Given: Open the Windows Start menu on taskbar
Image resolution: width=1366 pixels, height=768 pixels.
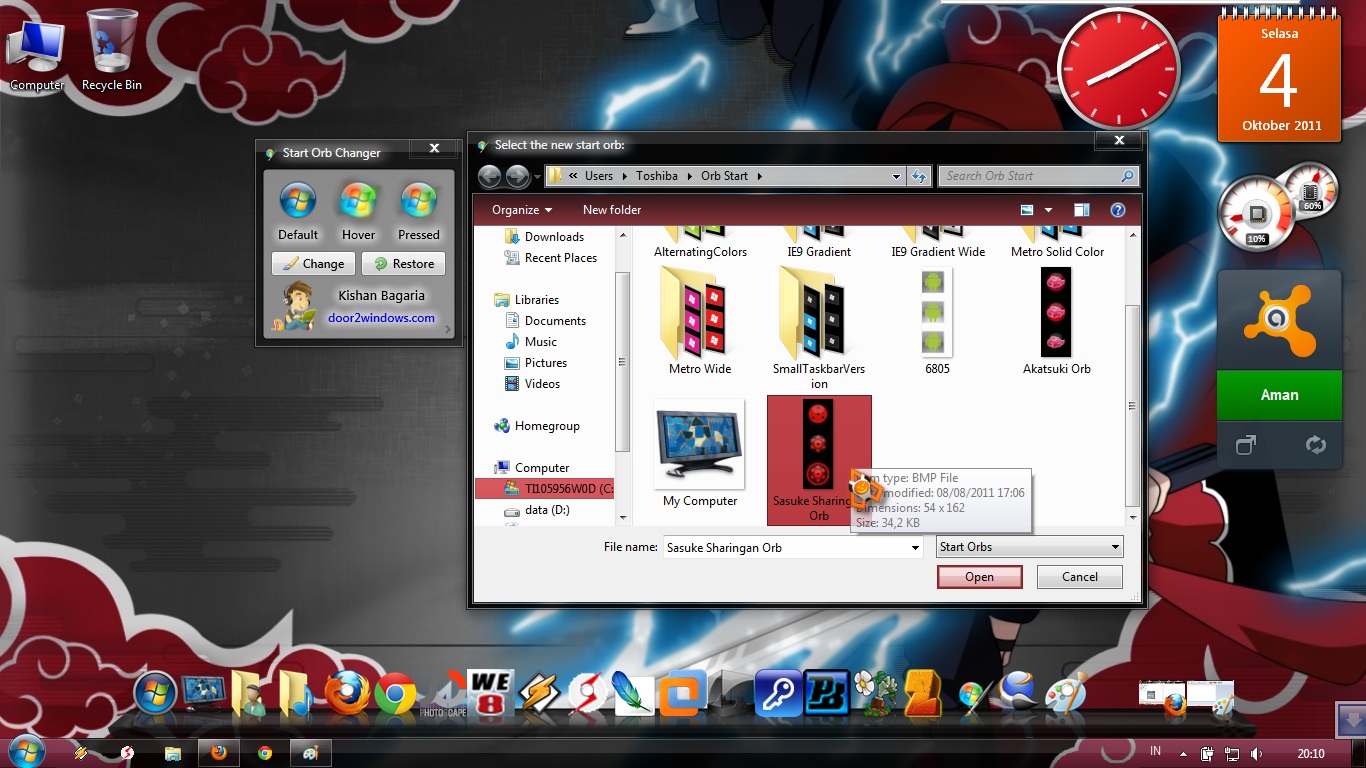Looking at the screenshot, I should click(x=25, y=751).
